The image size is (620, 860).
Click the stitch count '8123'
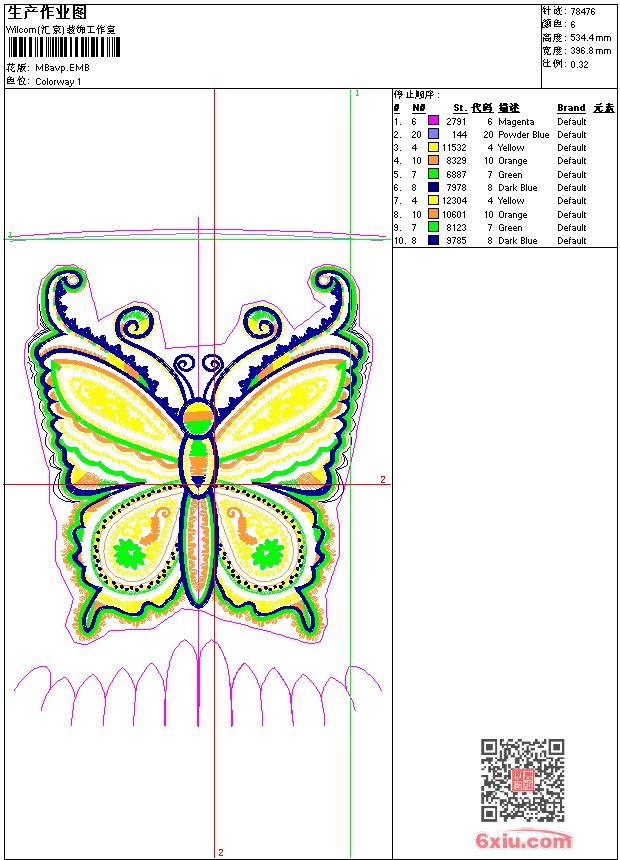[456, 228]
